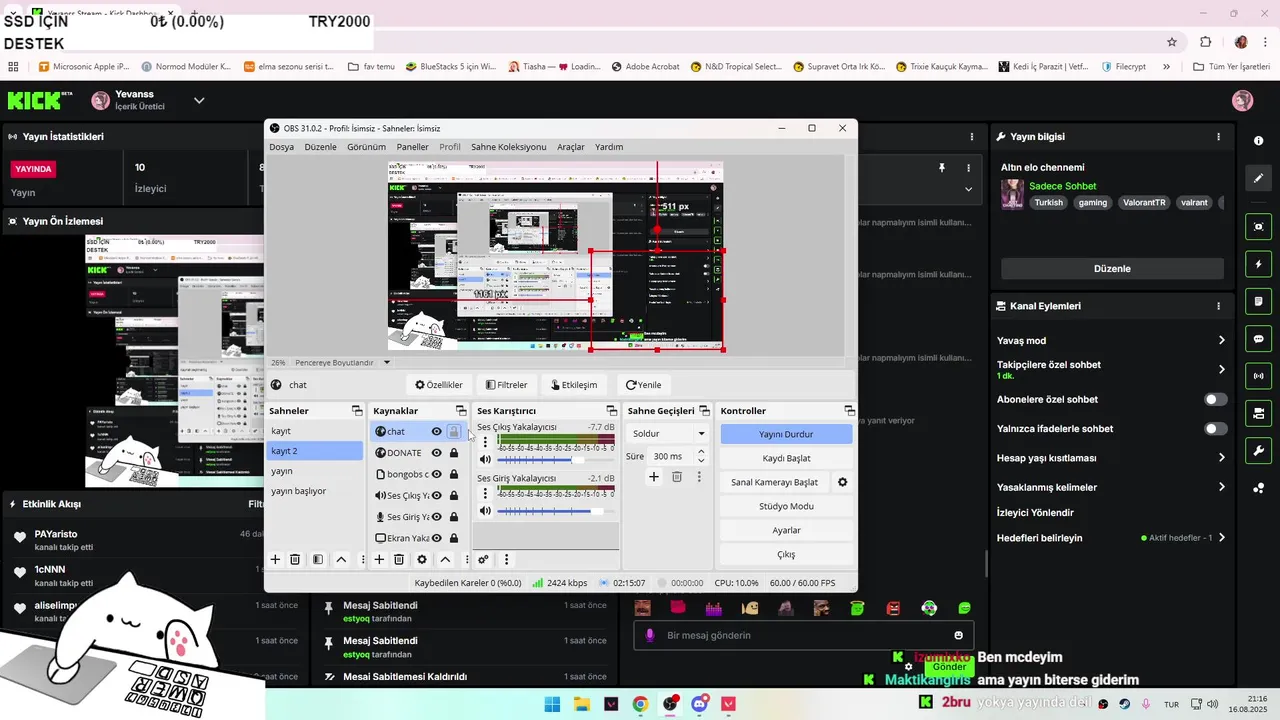Open the scene filters icon in the Sahneler toolbar

click(x=318, y=560)
